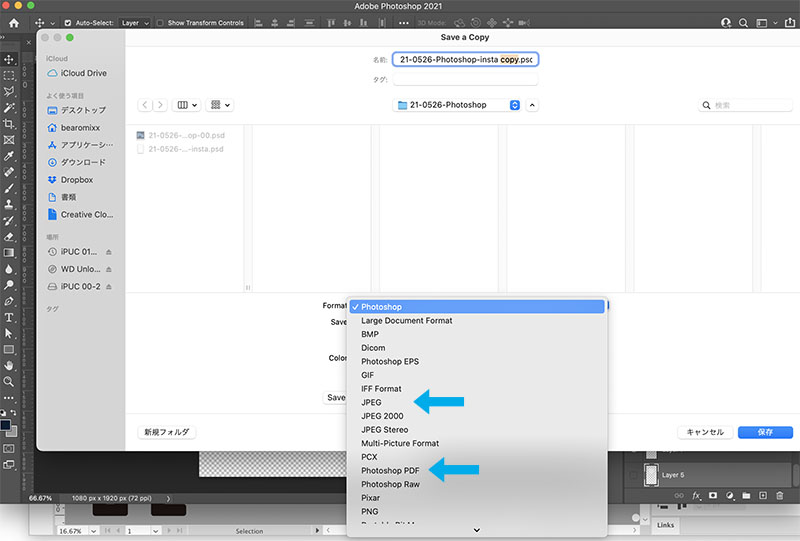Choose GIF format option
800x541 pixels.
pyautogui.click(x=367, y=375)
